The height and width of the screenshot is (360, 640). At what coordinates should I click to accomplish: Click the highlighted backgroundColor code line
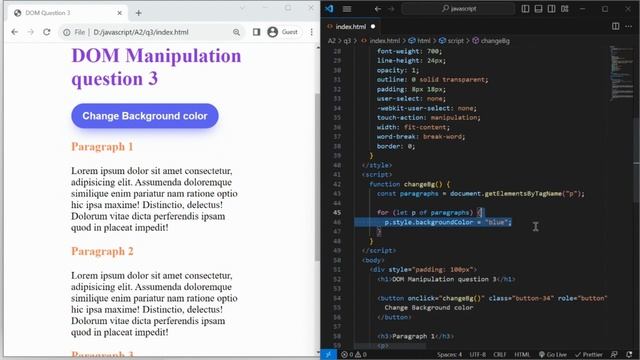click(433, 222)
